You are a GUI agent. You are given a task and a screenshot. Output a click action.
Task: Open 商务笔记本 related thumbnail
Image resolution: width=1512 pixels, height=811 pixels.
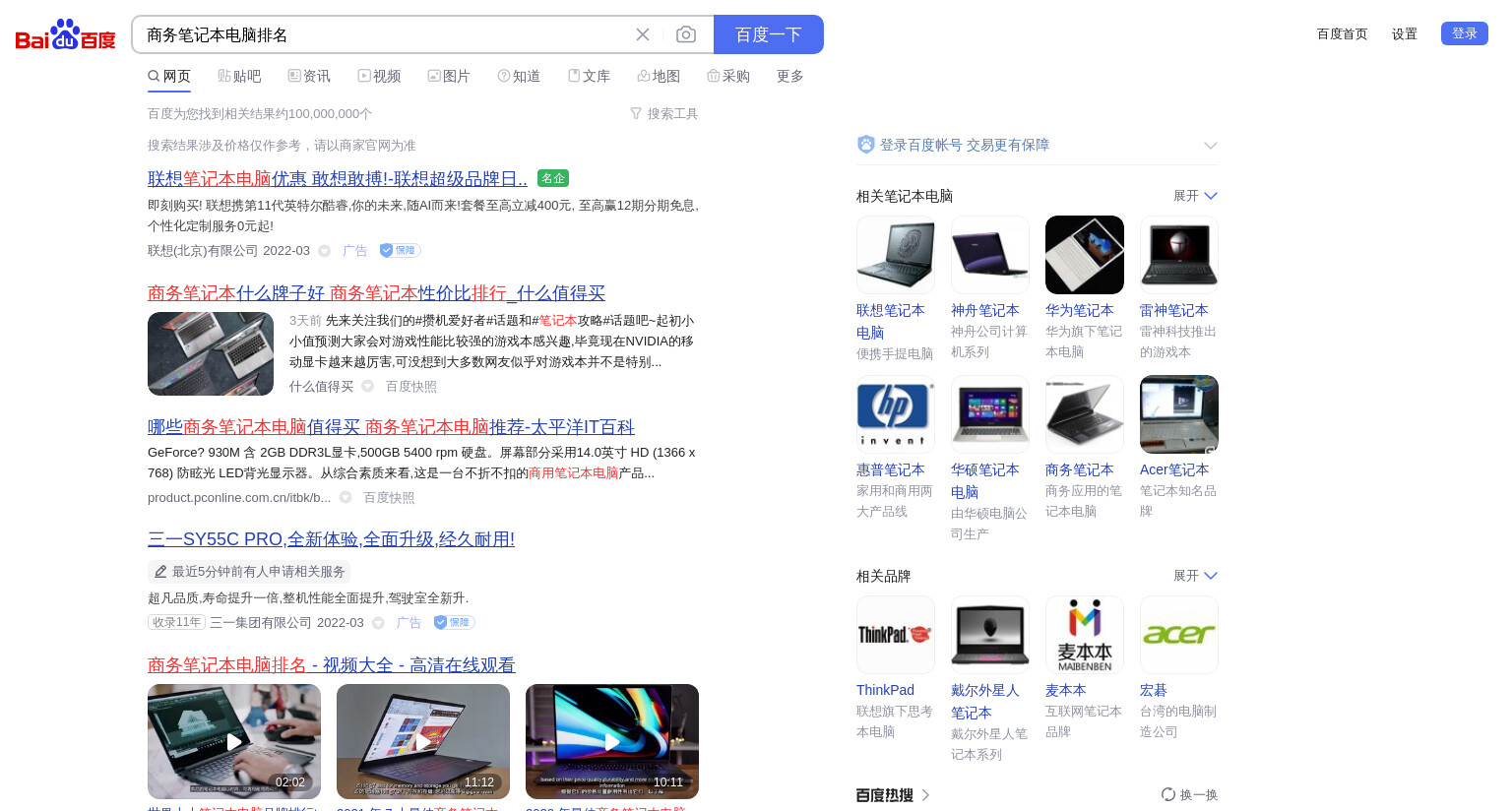click(1085, 414)
